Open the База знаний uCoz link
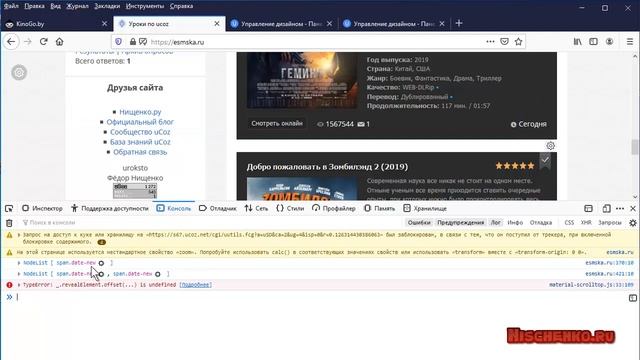 140,142
